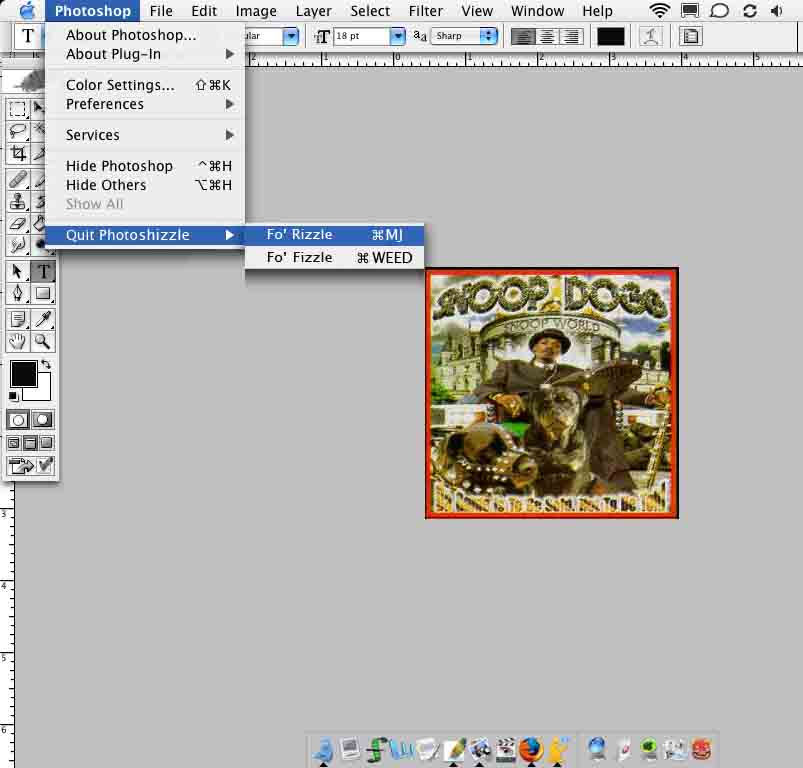803x768 pixels.
Task: Set Standard Screen Mode
Action: tap(14, 443)
